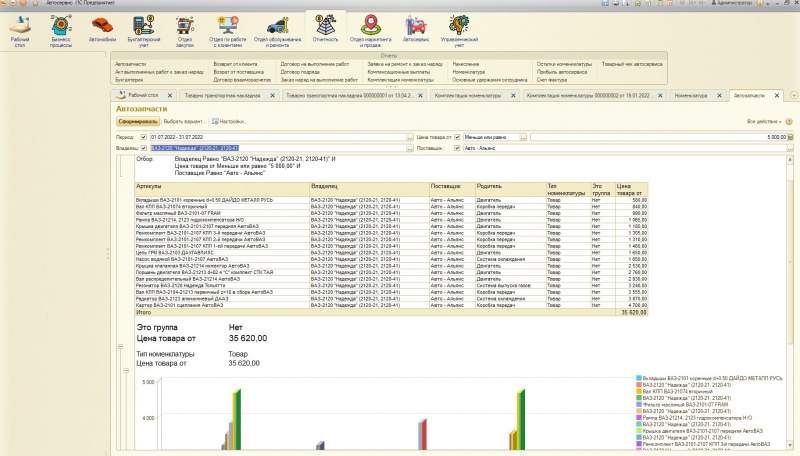Close the Рабочий стол tab
This screenshot has width=800, height=456.
coord(170,95)
